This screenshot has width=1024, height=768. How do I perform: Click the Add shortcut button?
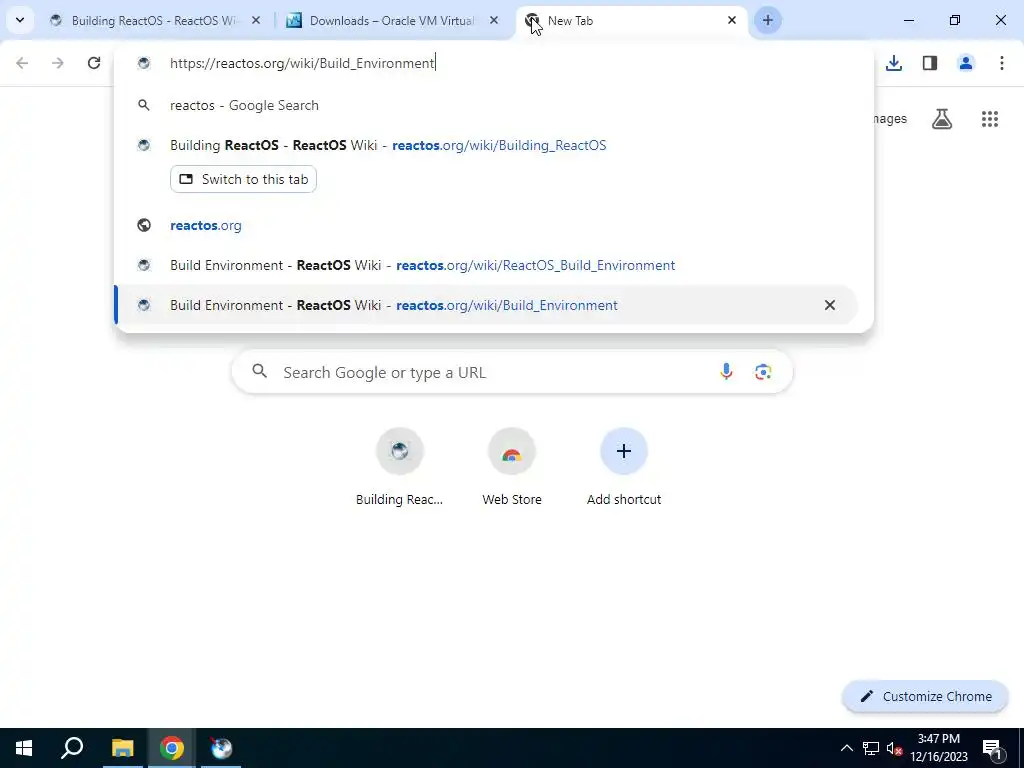click(624, 468)
